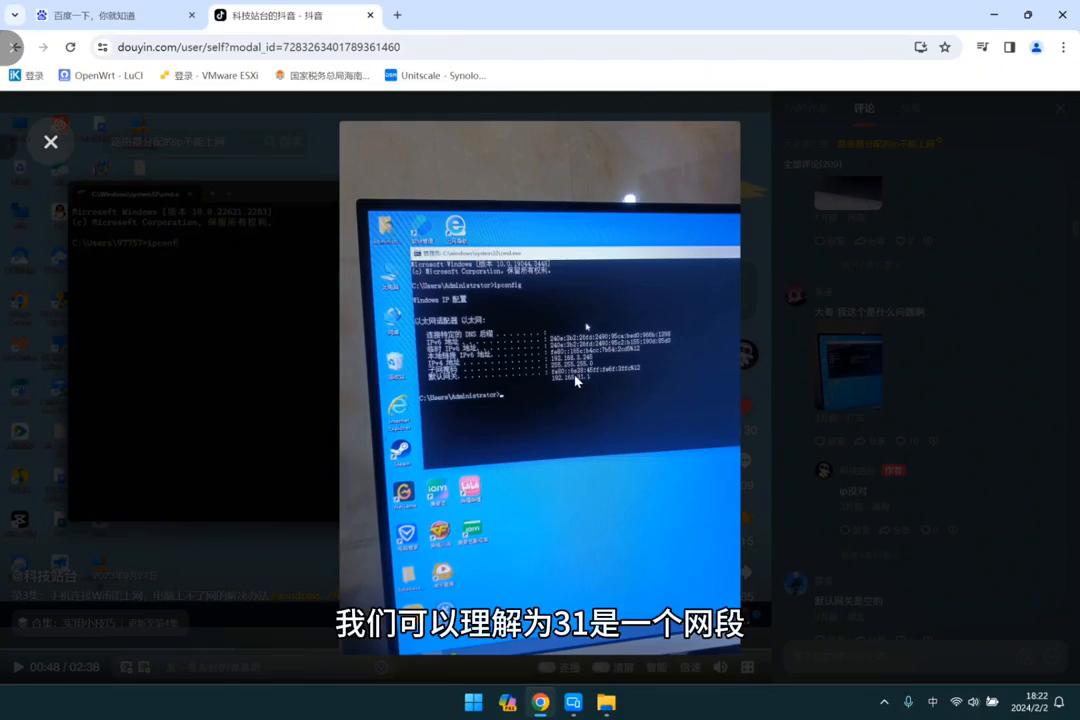This screenshot has width=1080, height=720.
Task: Bookmark this page with the star icon
Action: click(x=945, y=47)
